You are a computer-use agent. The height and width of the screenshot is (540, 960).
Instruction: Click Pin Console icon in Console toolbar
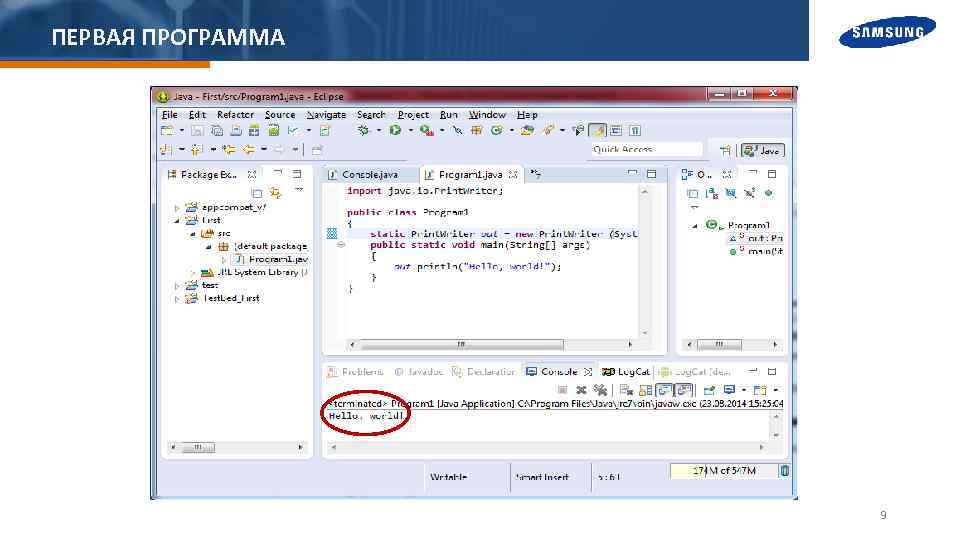(709, 390)
